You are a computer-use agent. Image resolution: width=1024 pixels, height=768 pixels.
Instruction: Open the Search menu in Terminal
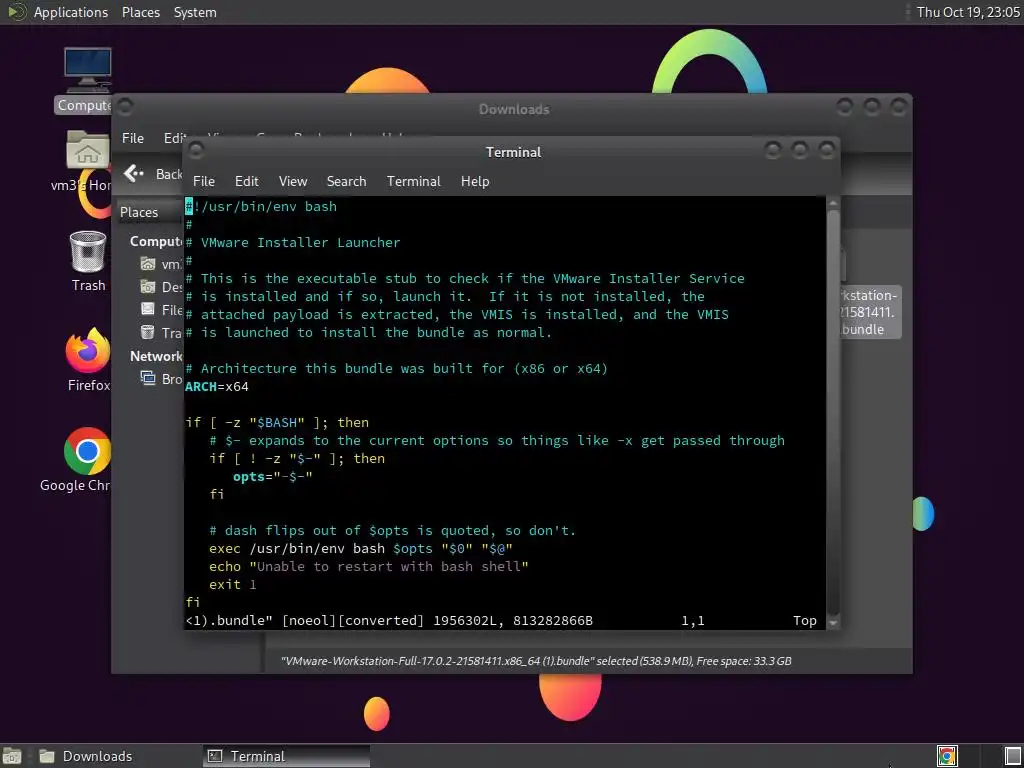coord(346,181)
